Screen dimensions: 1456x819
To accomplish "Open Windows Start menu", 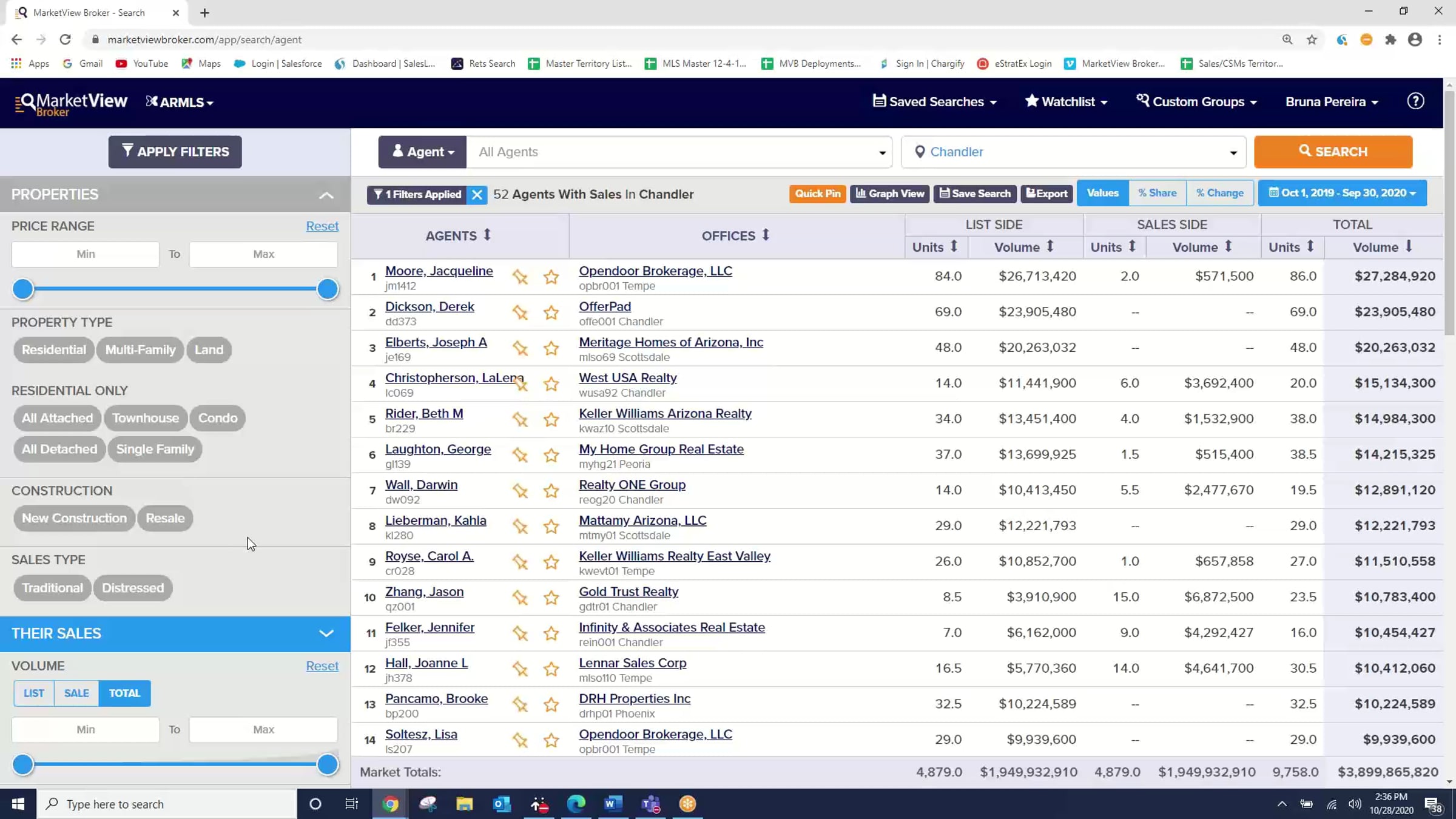I will (x=18, y=804).
